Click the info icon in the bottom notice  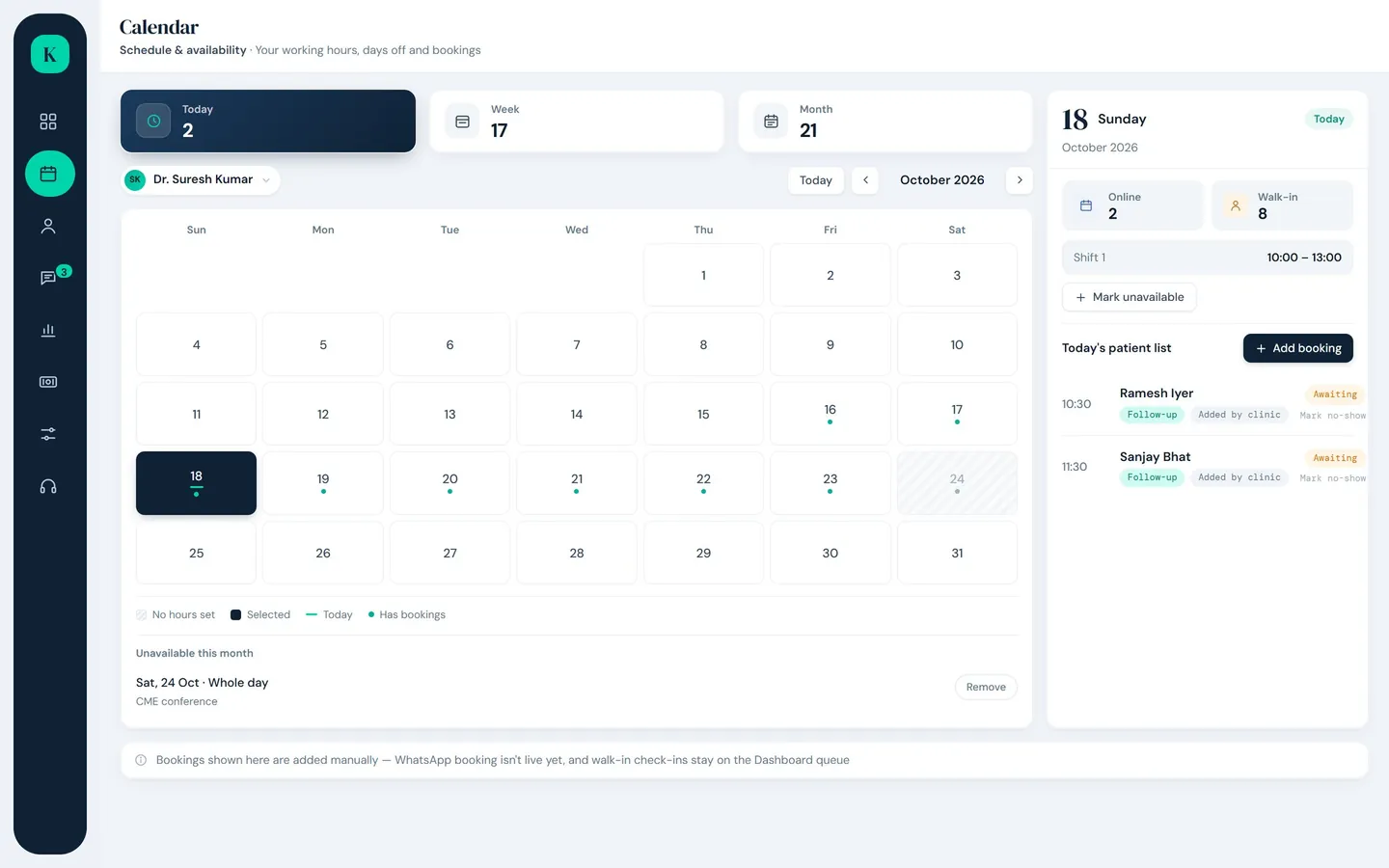[x=141, y=760]
